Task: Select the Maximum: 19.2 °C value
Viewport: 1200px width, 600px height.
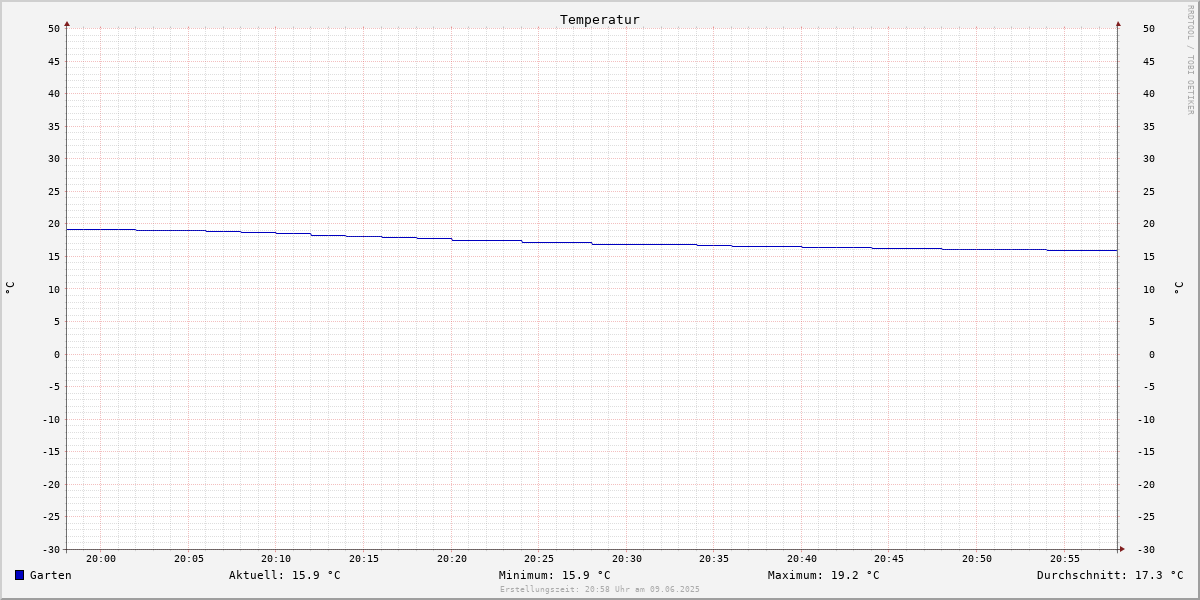Action: [824, 575]
